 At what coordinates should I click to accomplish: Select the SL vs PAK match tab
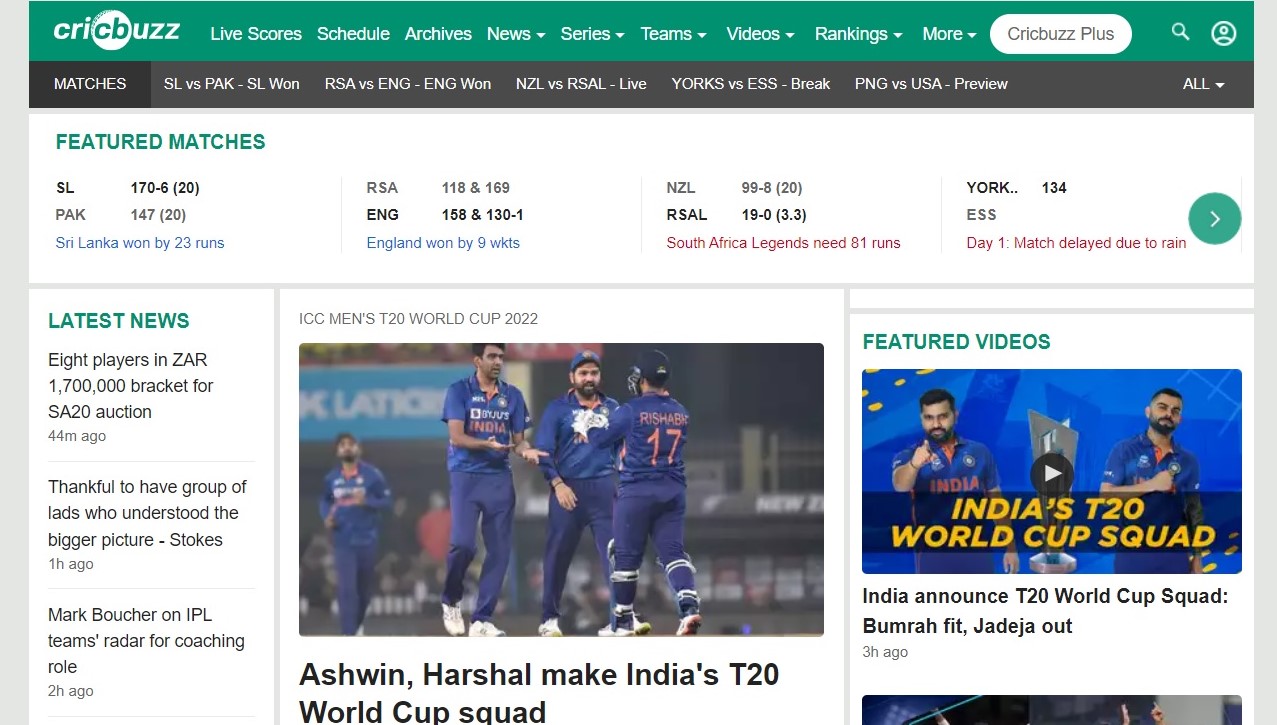pos(231,84)
